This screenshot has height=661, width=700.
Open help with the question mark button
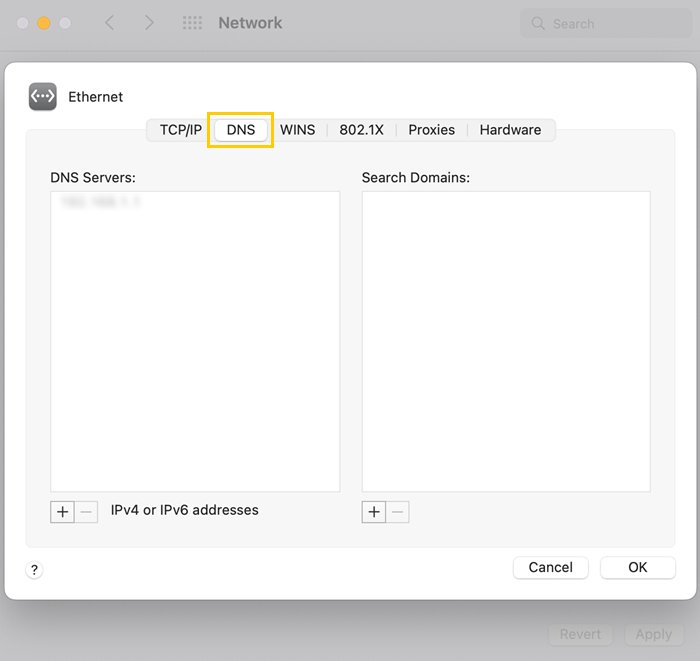[x=35, y=570]
